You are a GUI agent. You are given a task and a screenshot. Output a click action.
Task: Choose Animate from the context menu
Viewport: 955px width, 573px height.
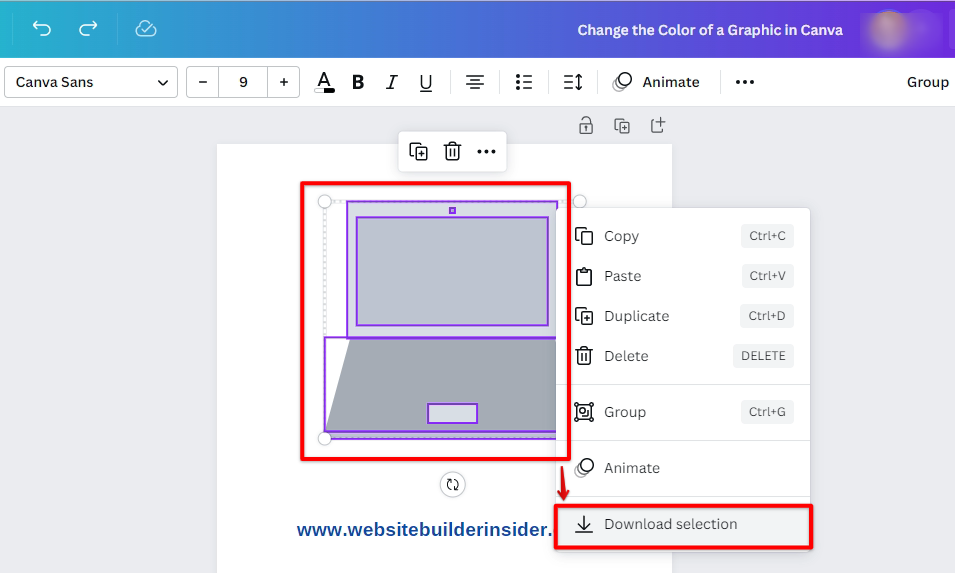click(683, 468)
